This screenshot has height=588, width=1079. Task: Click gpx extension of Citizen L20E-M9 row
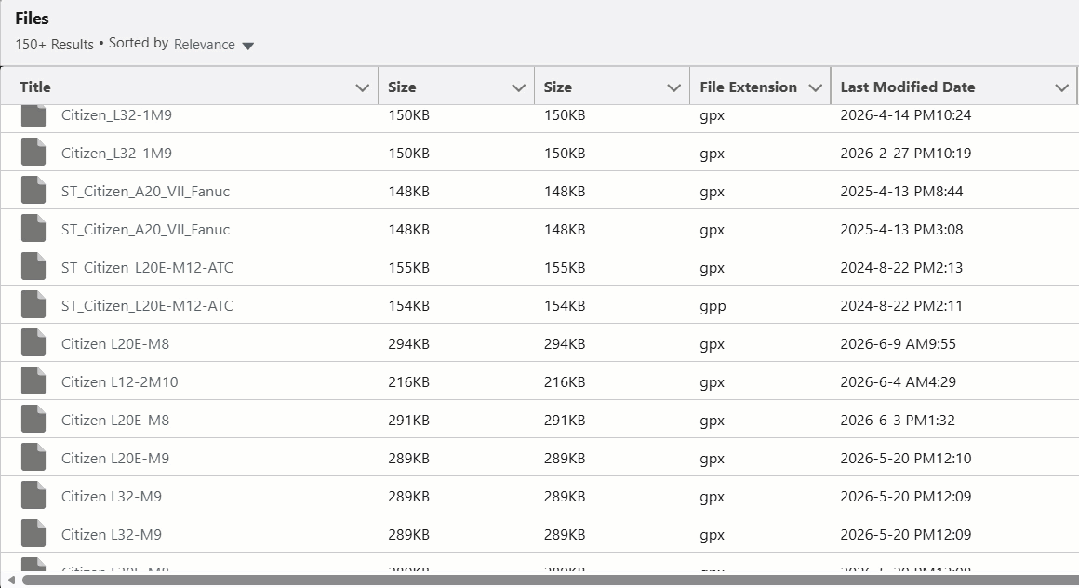pos(712,459)
